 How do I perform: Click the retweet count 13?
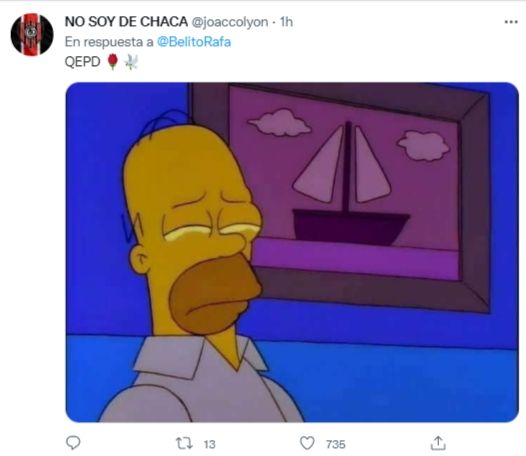[x=209, y=444]
